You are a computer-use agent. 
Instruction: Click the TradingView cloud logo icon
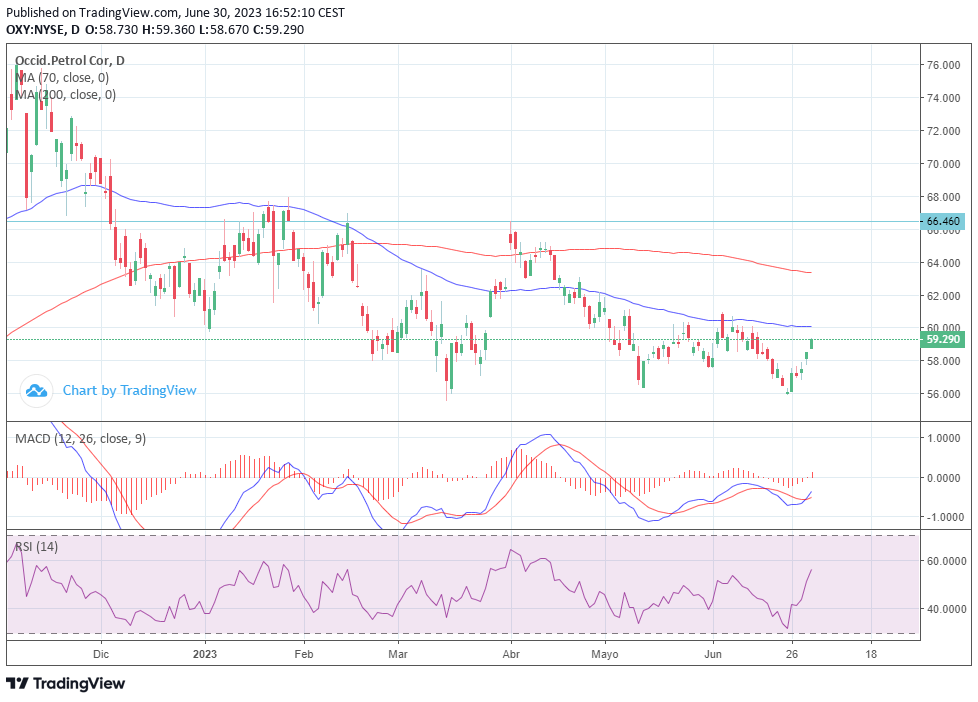coord(36,391)
